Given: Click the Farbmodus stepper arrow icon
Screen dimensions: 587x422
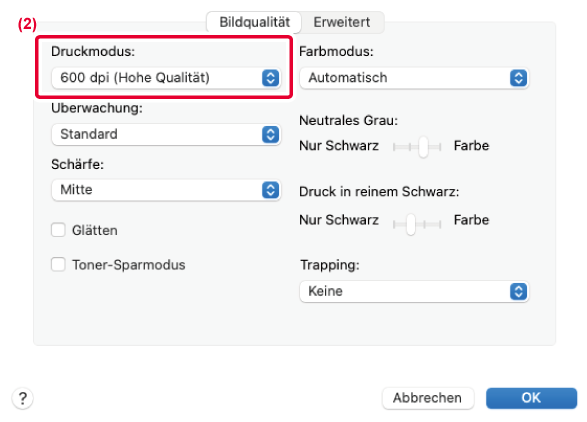Looking at the screenshot, I should (518, 78).
